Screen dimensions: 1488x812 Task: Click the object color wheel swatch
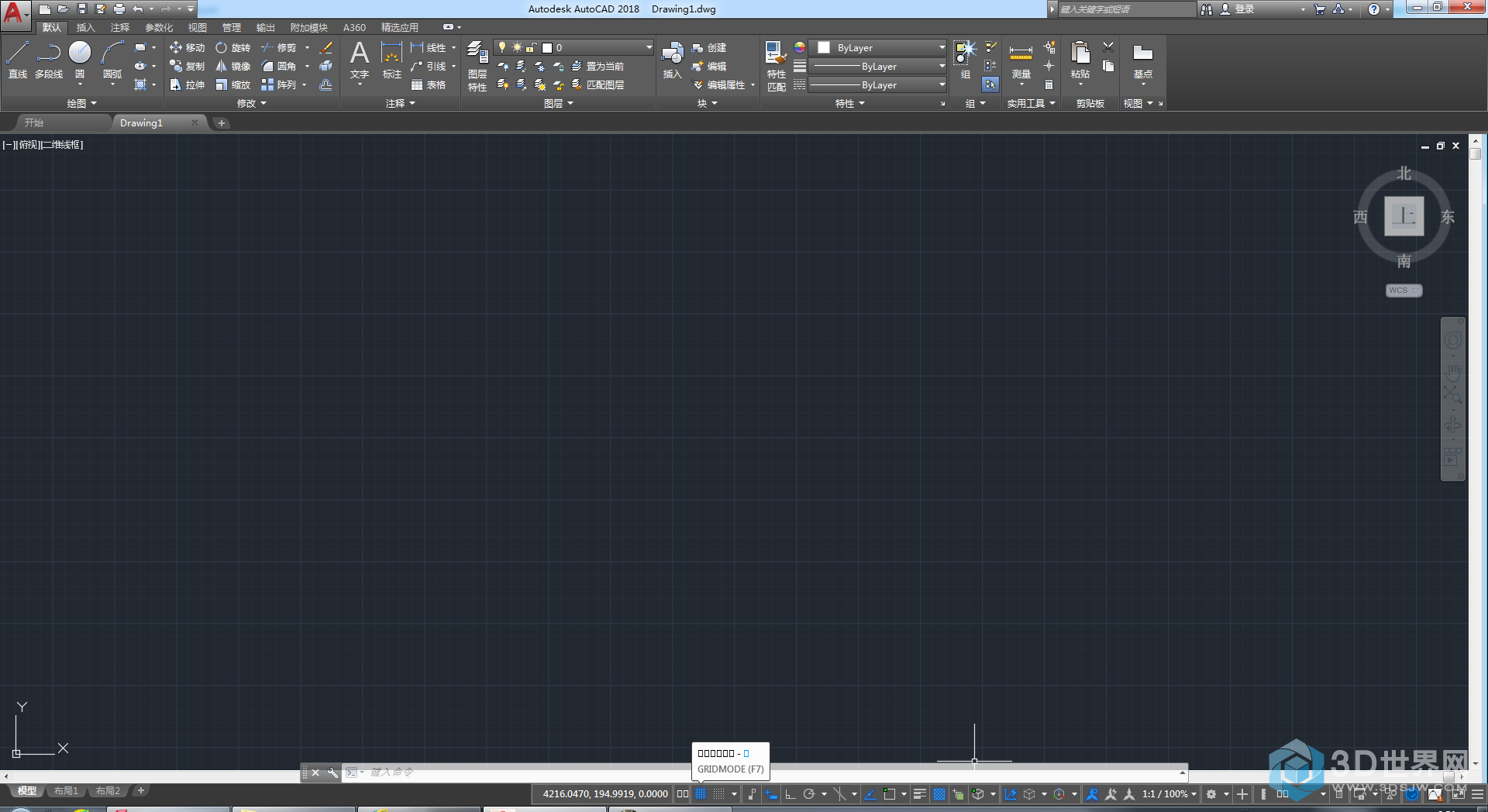pyautogui.click(x=799, y=48)
